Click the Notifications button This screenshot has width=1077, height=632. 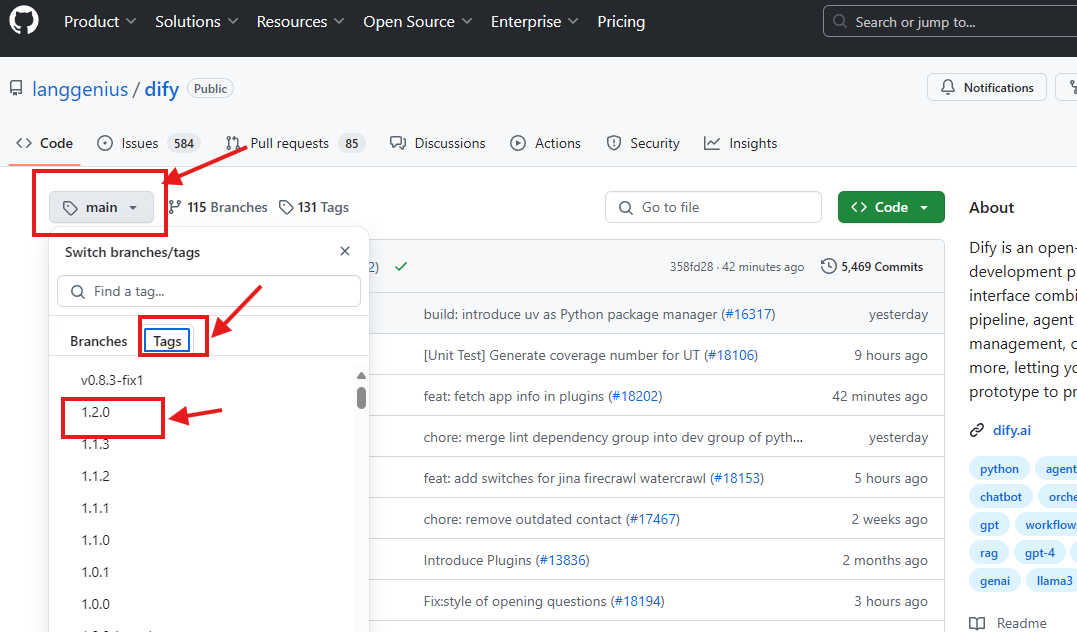(986, 87)
